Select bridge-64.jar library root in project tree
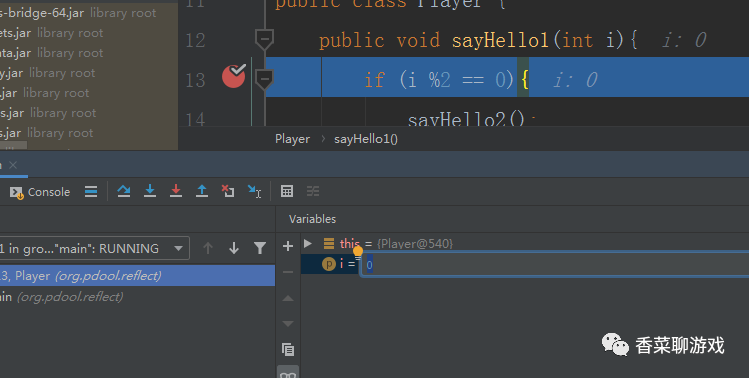This screenshot has width=749, height=378. pos(78,13)
